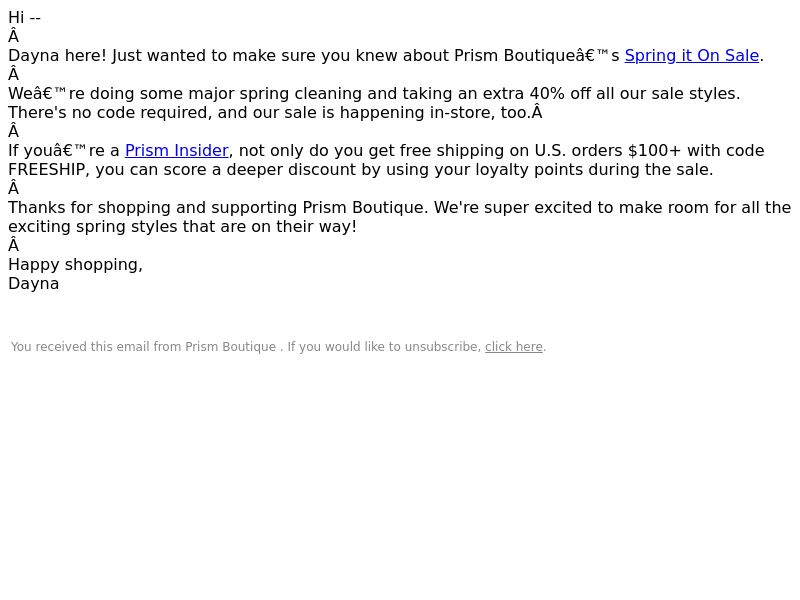Click the FREESHIP code word
Screen dimensions: 800x600
click(46, 169)
